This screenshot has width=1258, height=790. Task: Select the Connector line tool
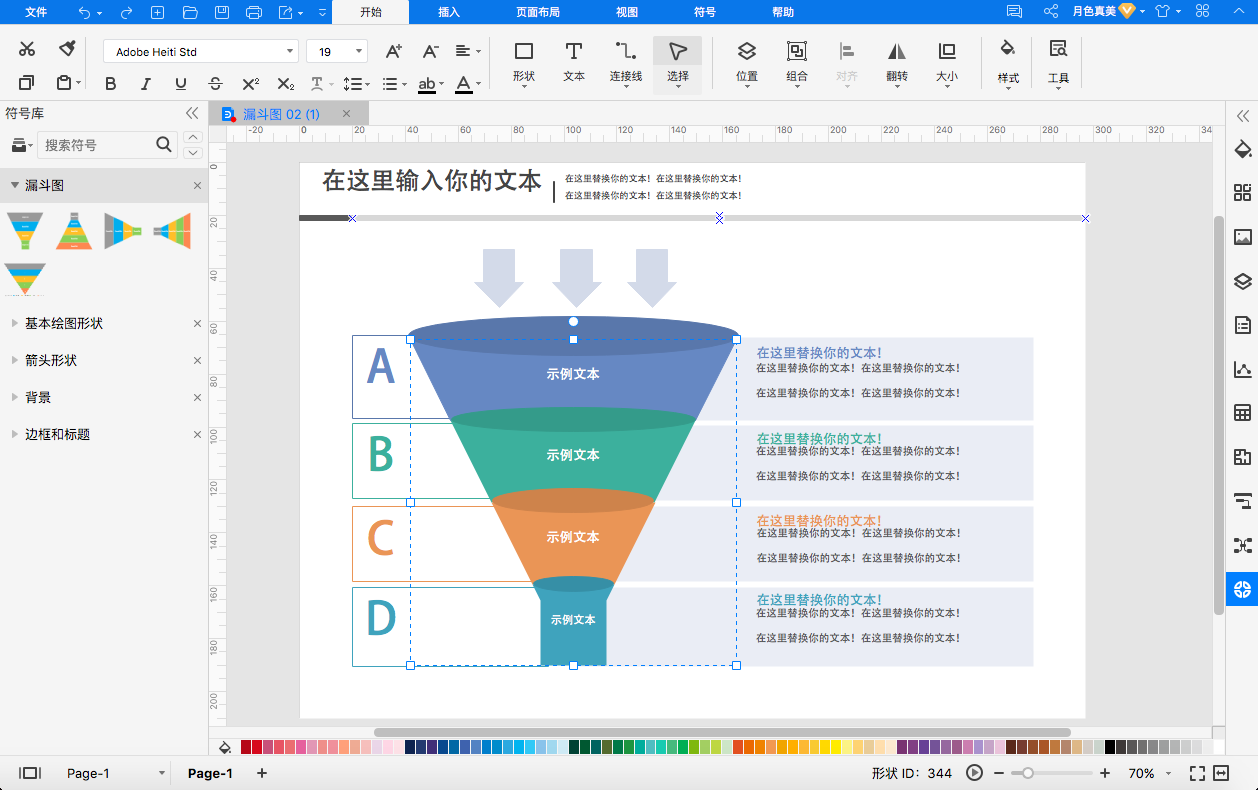pos(626,62)
